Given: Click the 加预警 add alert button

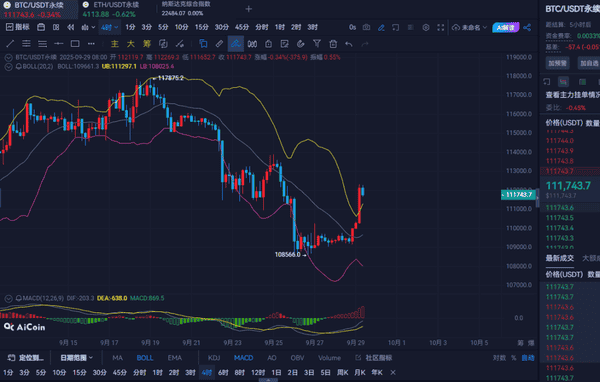Looking at the screenshot, I should point(557,63).
